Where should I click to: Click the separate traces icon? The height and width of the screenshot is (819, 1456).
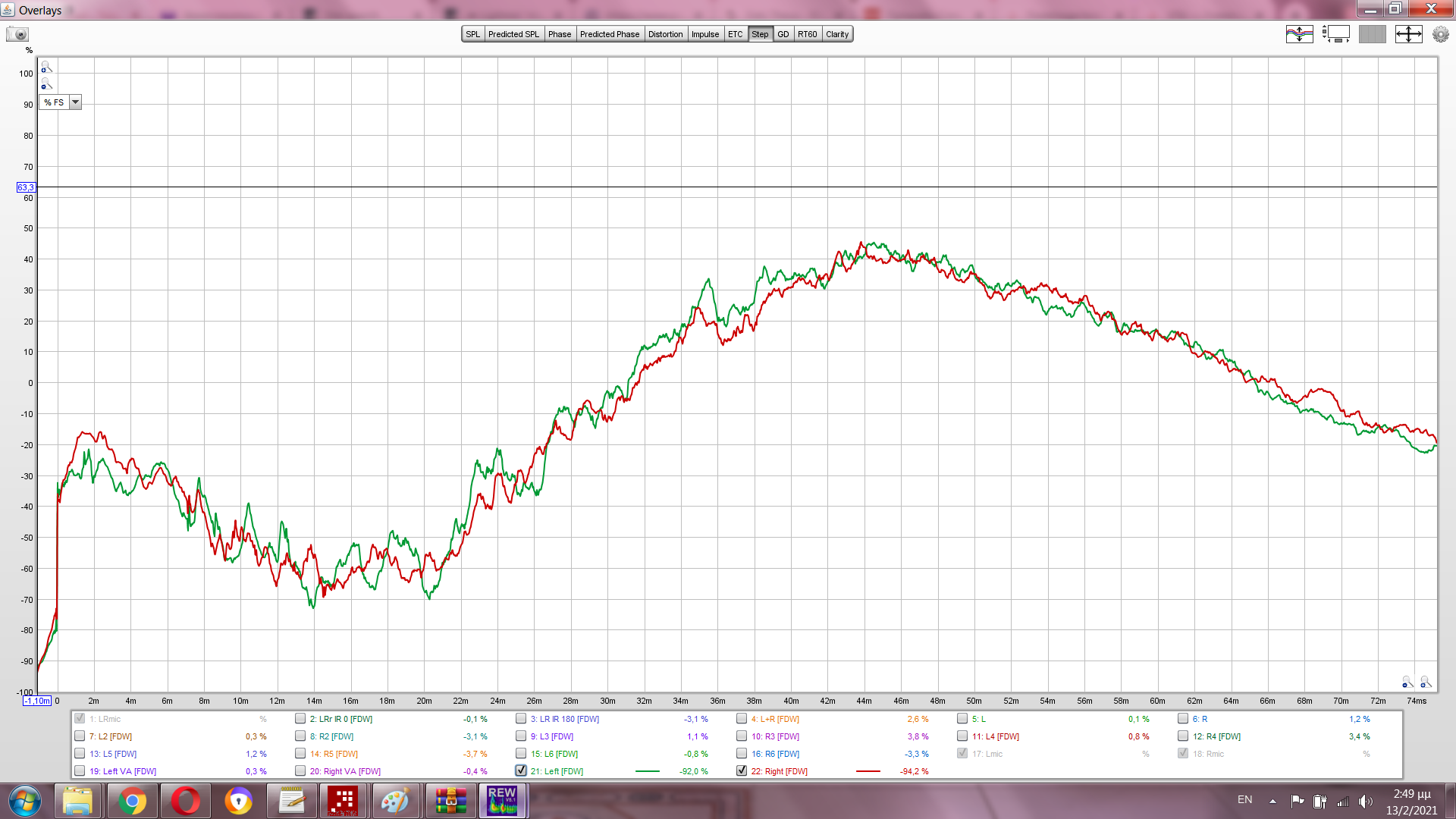click(x=1299, y=34)
